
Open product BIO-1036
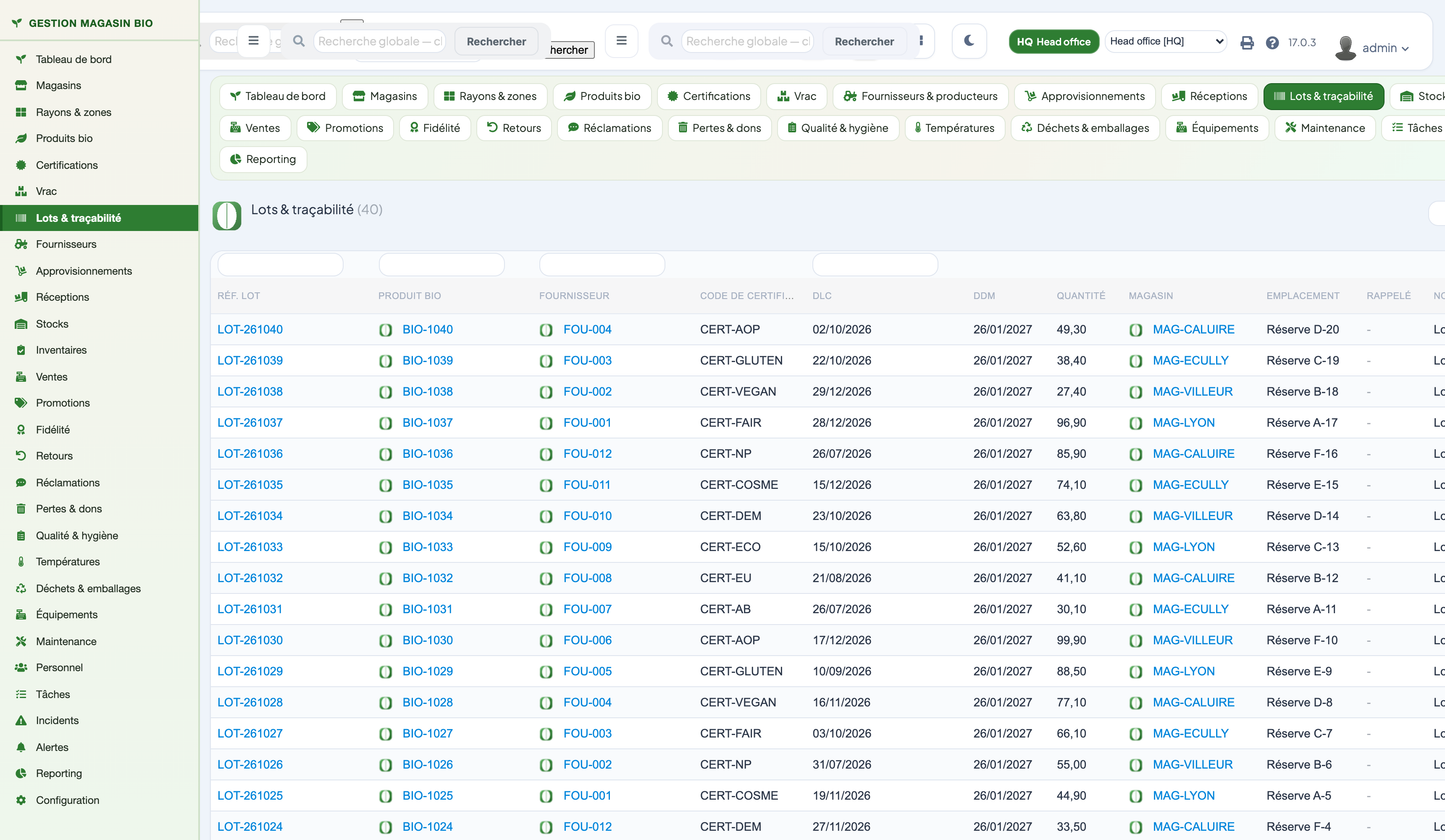point(428,454)
